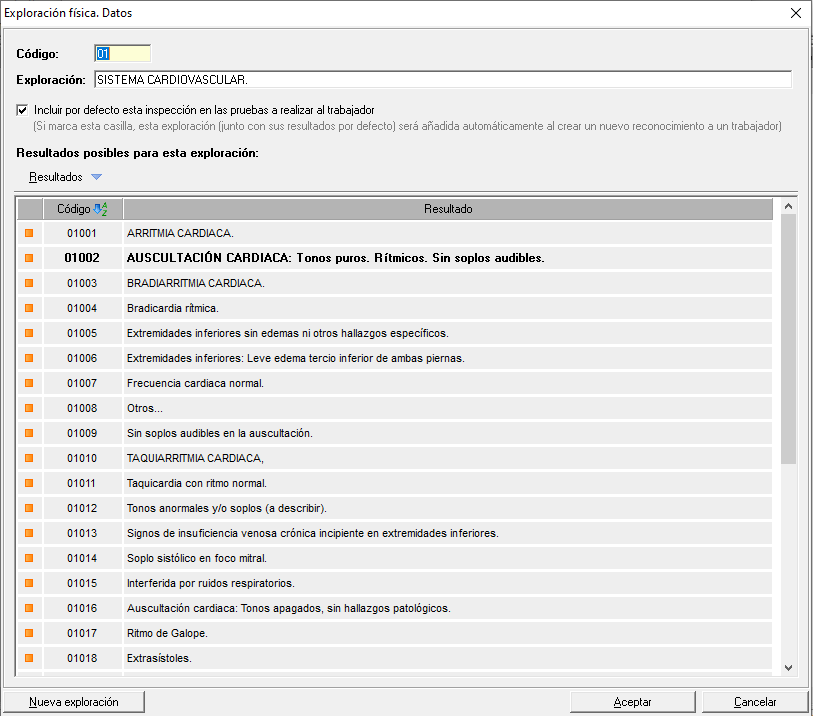
Task: Open the Resultados dropdown arrow
Action: tap(96, 177)
